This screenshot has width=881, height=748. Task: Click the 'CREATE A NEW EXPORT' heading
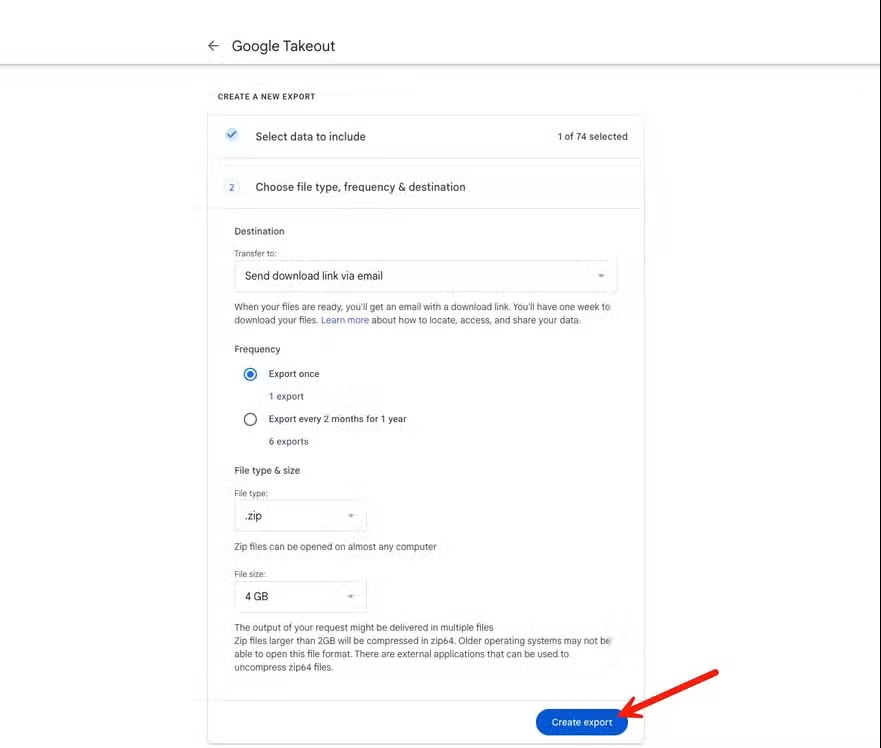pyautogui.click(x=266, y=97)
